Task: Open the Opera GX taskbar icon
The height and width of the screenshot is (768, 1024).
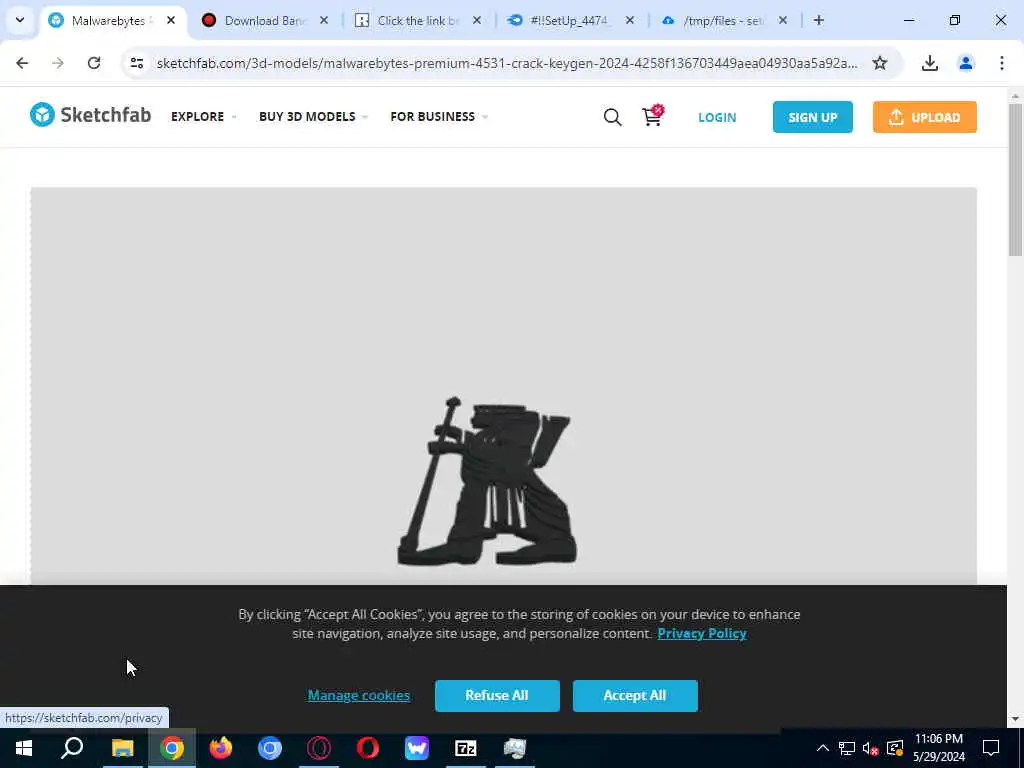Action: click(x=319, y=748)
